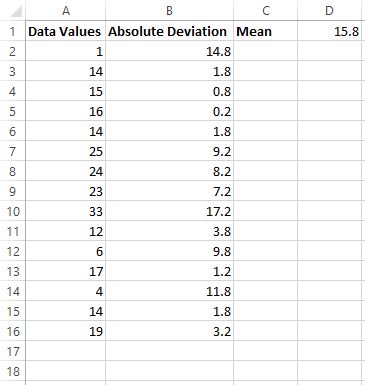The height and width of the screenshot is (385, 365).
Task: Select row 1 header
Action: 13,31
